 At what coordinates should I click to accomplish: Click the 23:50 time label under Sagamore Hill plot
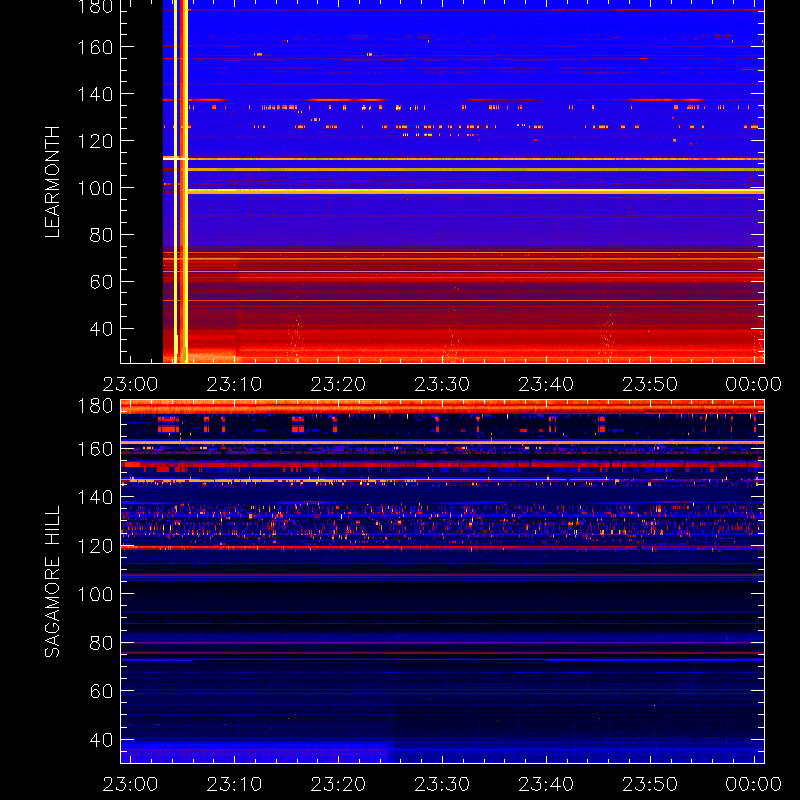[x=650, y=784]
